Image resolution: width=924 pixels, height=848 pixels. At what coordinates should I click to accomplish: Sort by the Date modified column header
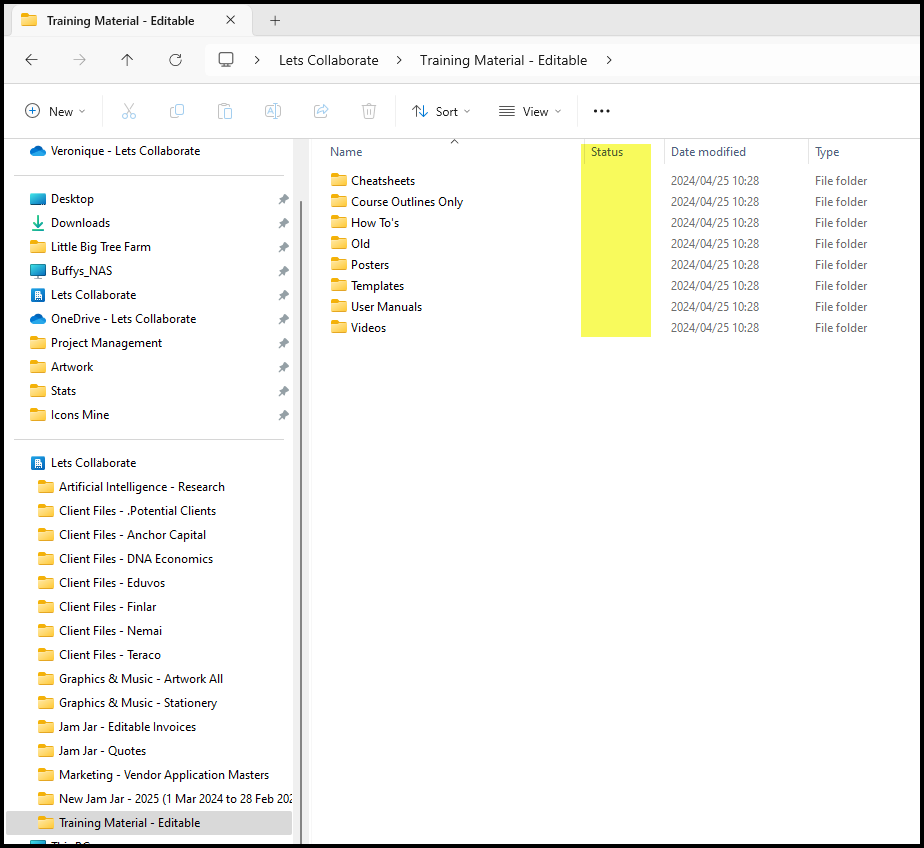(708, 152)
